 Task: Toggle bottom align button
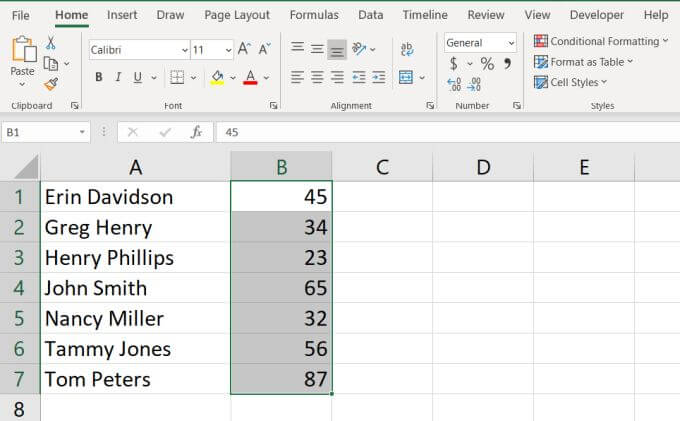[x=337, y=50]
